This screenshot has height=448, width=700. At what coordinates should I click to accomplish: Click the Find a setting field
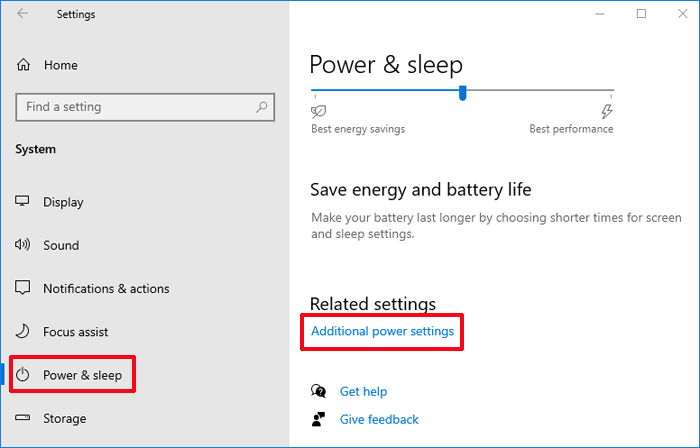click(145, 107)
